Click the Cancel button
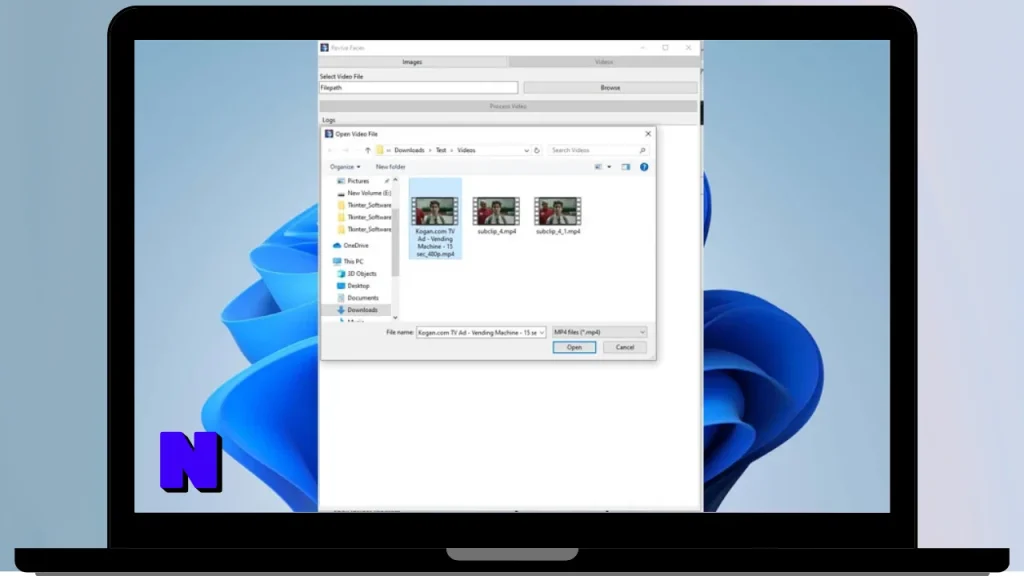The image size is (1024, 576). click(625, 347)
